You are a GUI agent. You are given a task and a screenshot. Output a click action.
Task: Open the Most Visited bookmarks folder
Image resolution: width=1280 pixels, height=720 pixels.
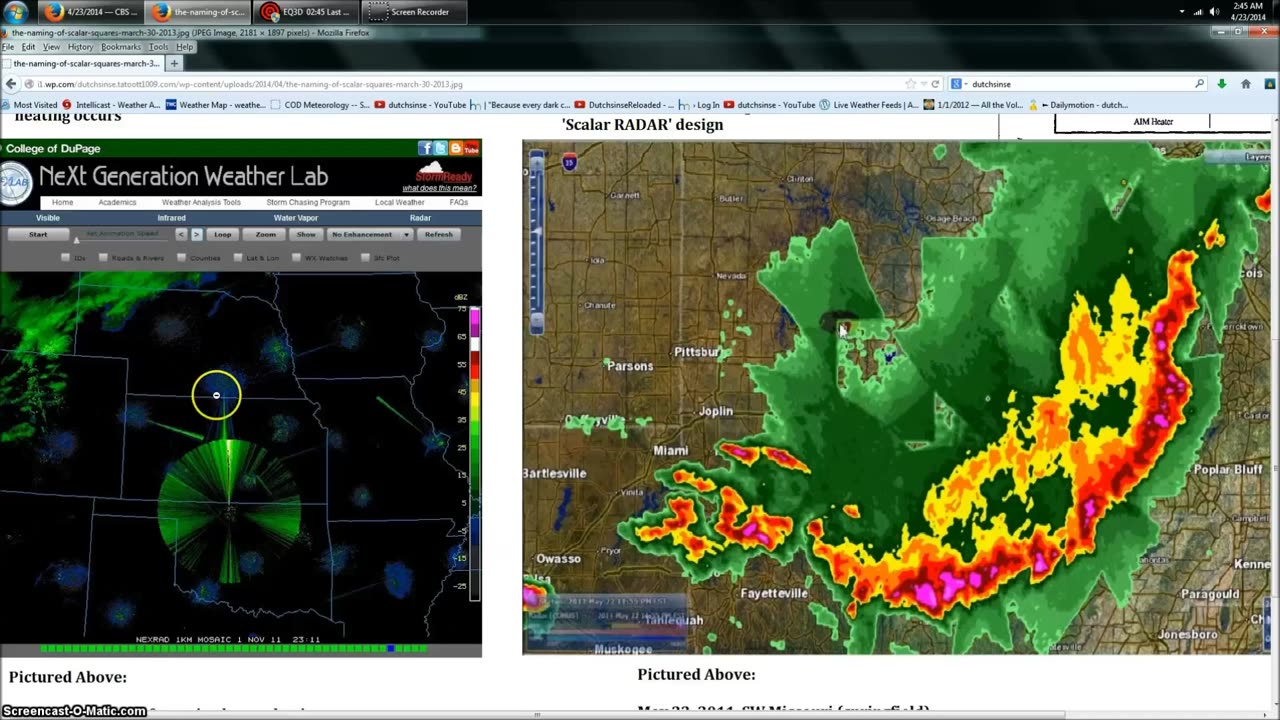tap(30, 104)
